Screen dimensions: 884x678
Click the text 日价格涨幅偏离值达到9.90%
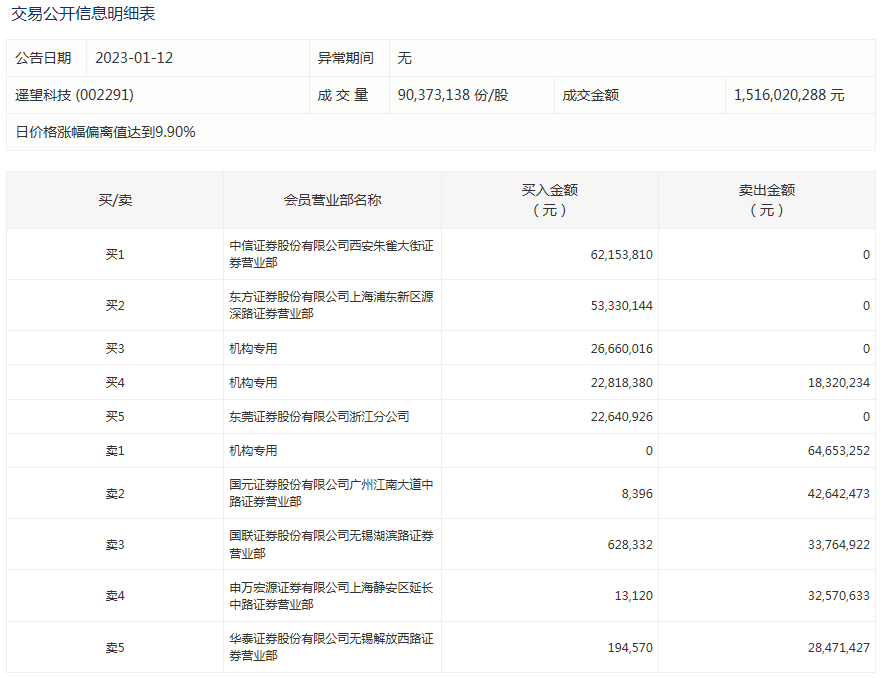pos(105,132)
